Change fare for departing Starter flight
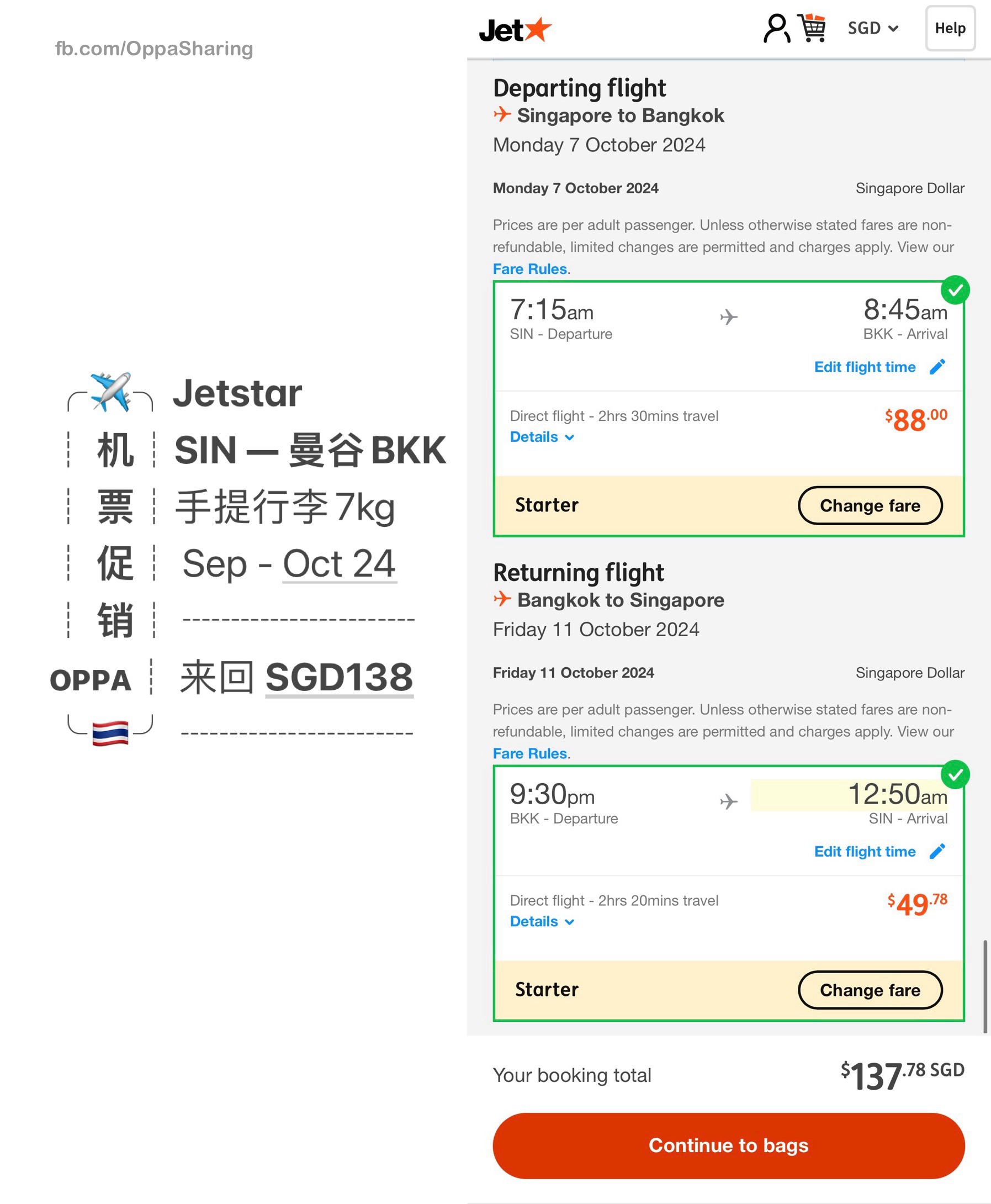Image resolution: width=991 pixels, height=1204 pixels. pyautogui.click(x=870, y=505)
